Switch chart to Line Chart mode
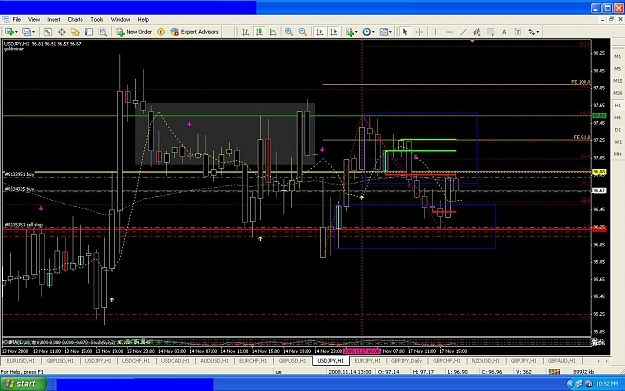 coord(273,32)
